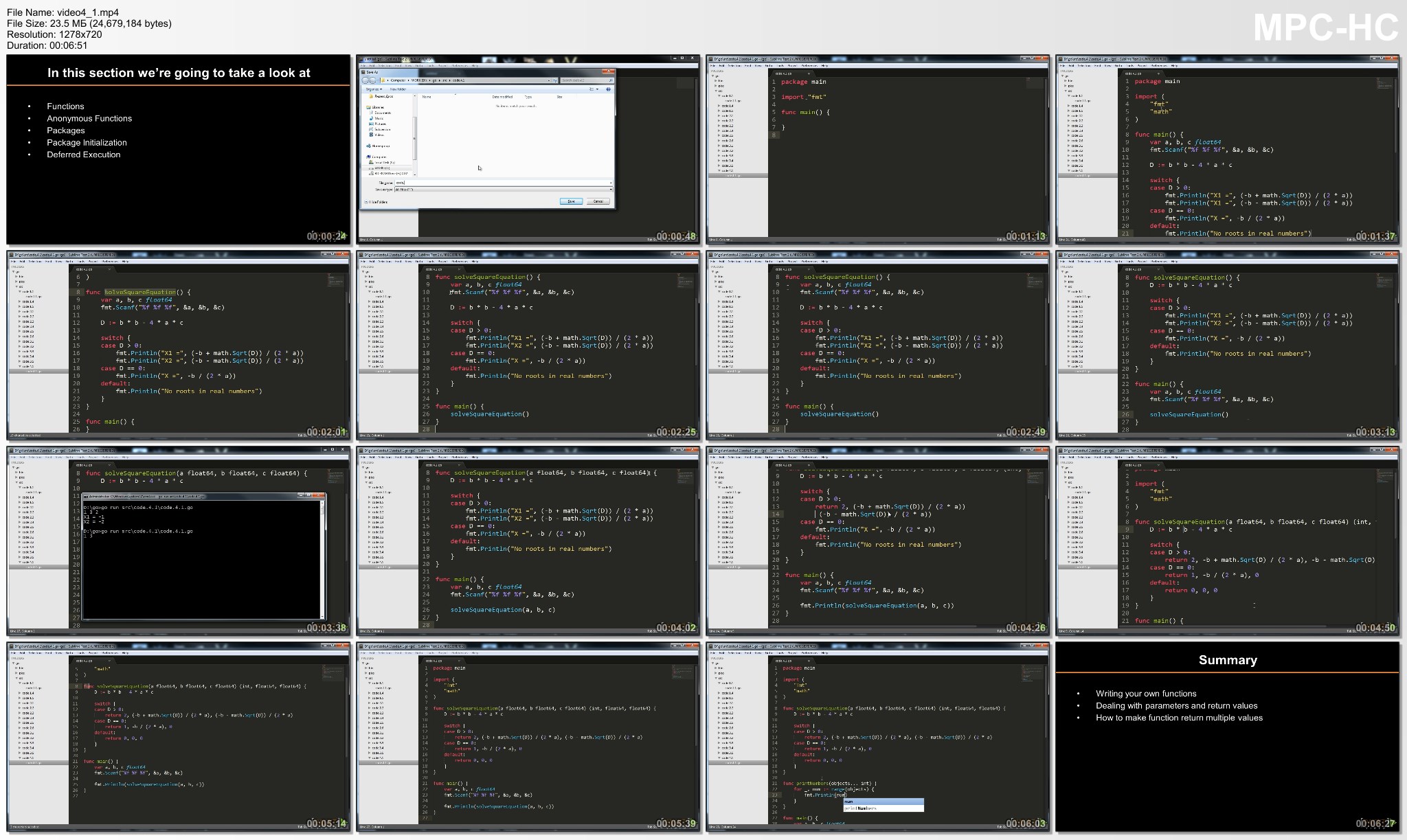Open the thumbnail frame at 00:02:25
Viewport: 1407px width, 840px height.
528,345
